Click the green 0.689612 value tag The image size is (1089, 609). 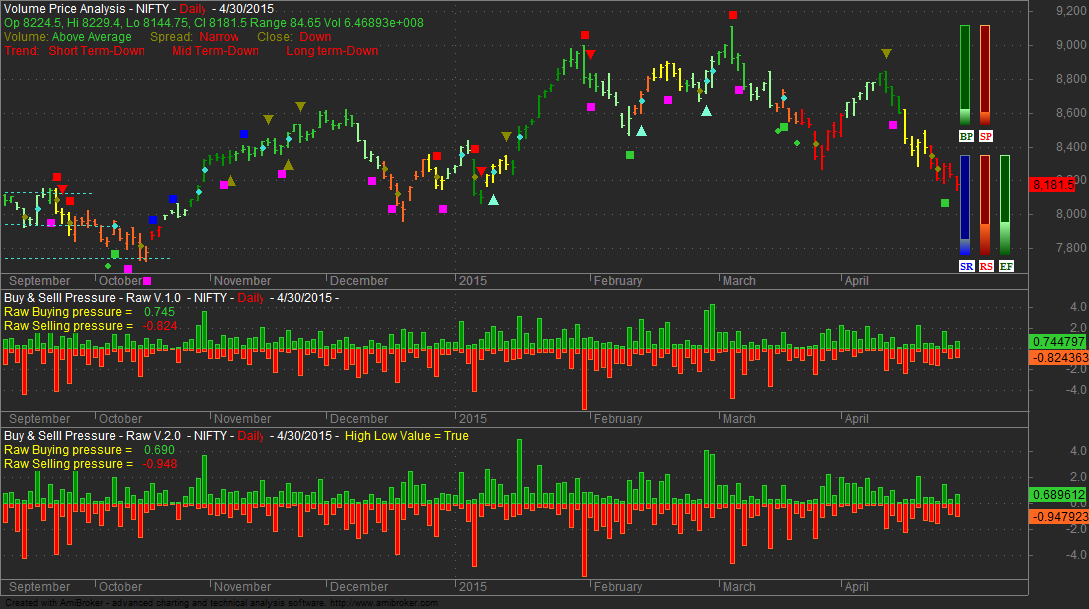tap(1058, 495)
